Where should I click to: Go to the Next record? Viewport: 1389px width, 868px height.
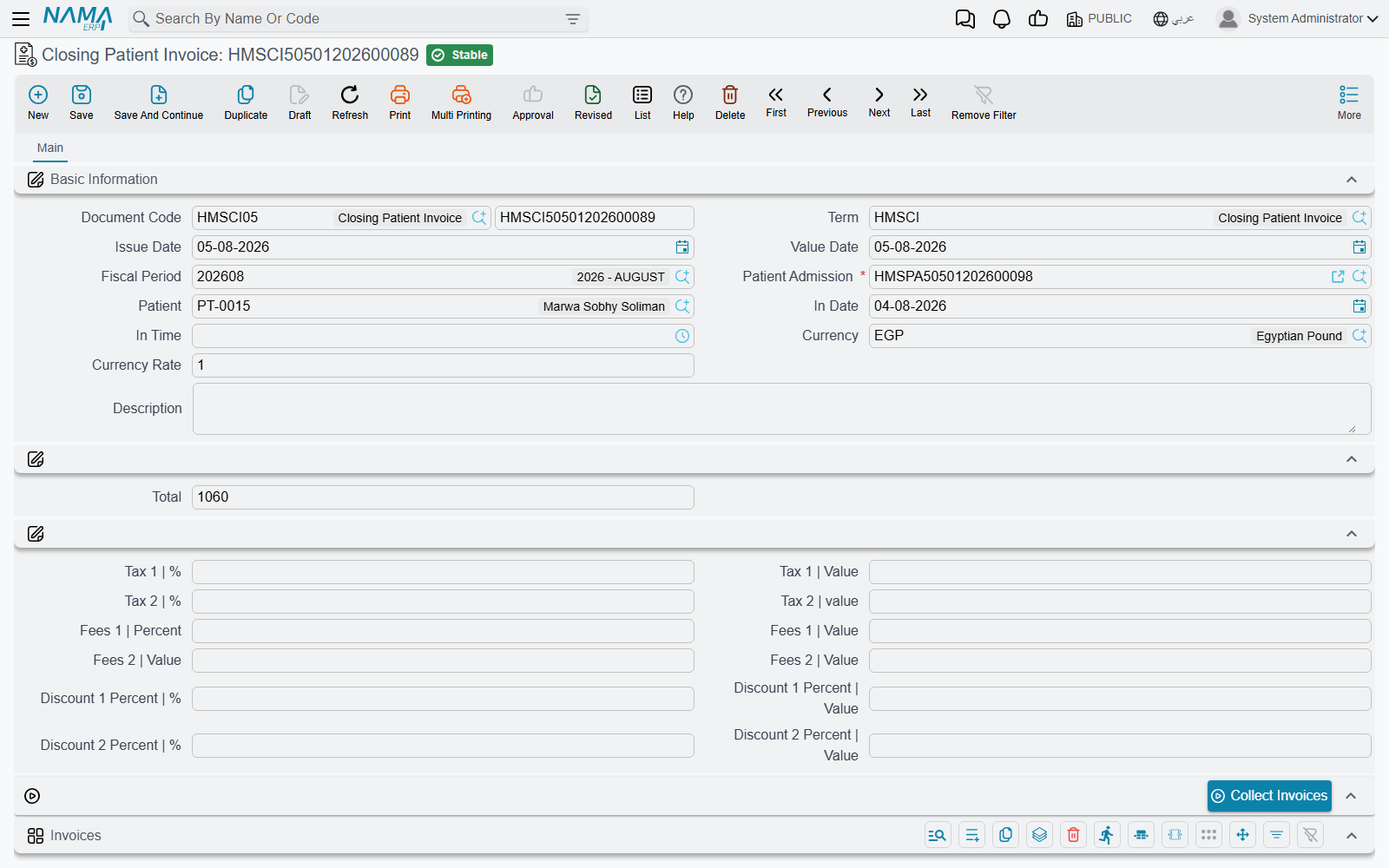pos(879,95)
